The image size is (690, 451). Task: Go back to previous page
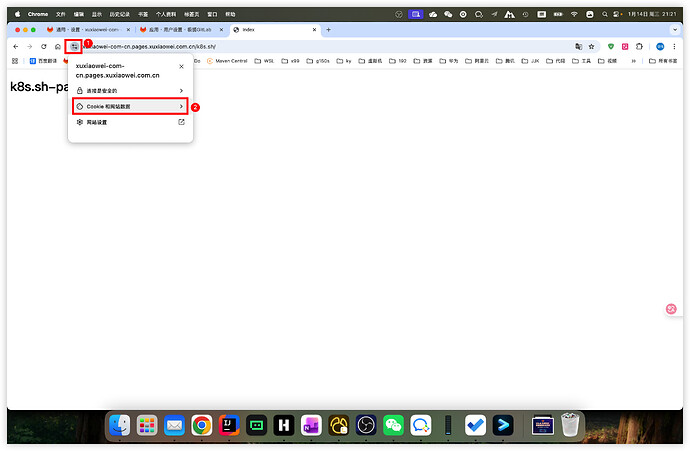click(15, 47)
